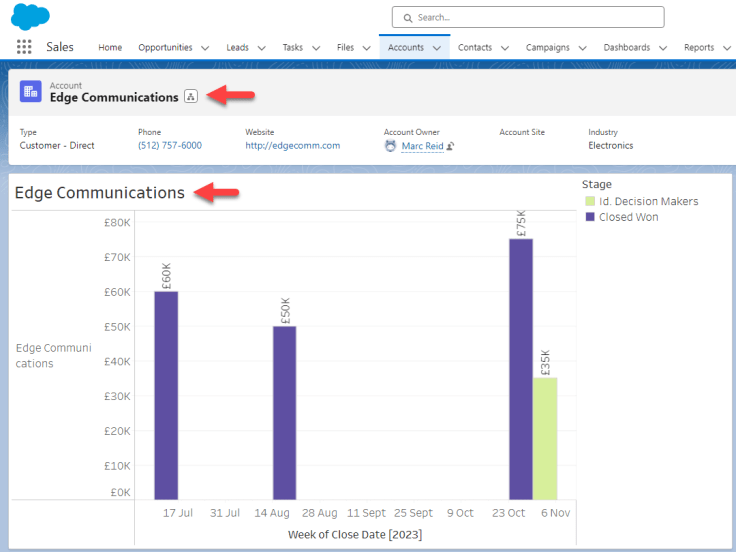
Task: Select the Id. Decision Makers legend swatch
Action: 590,202
